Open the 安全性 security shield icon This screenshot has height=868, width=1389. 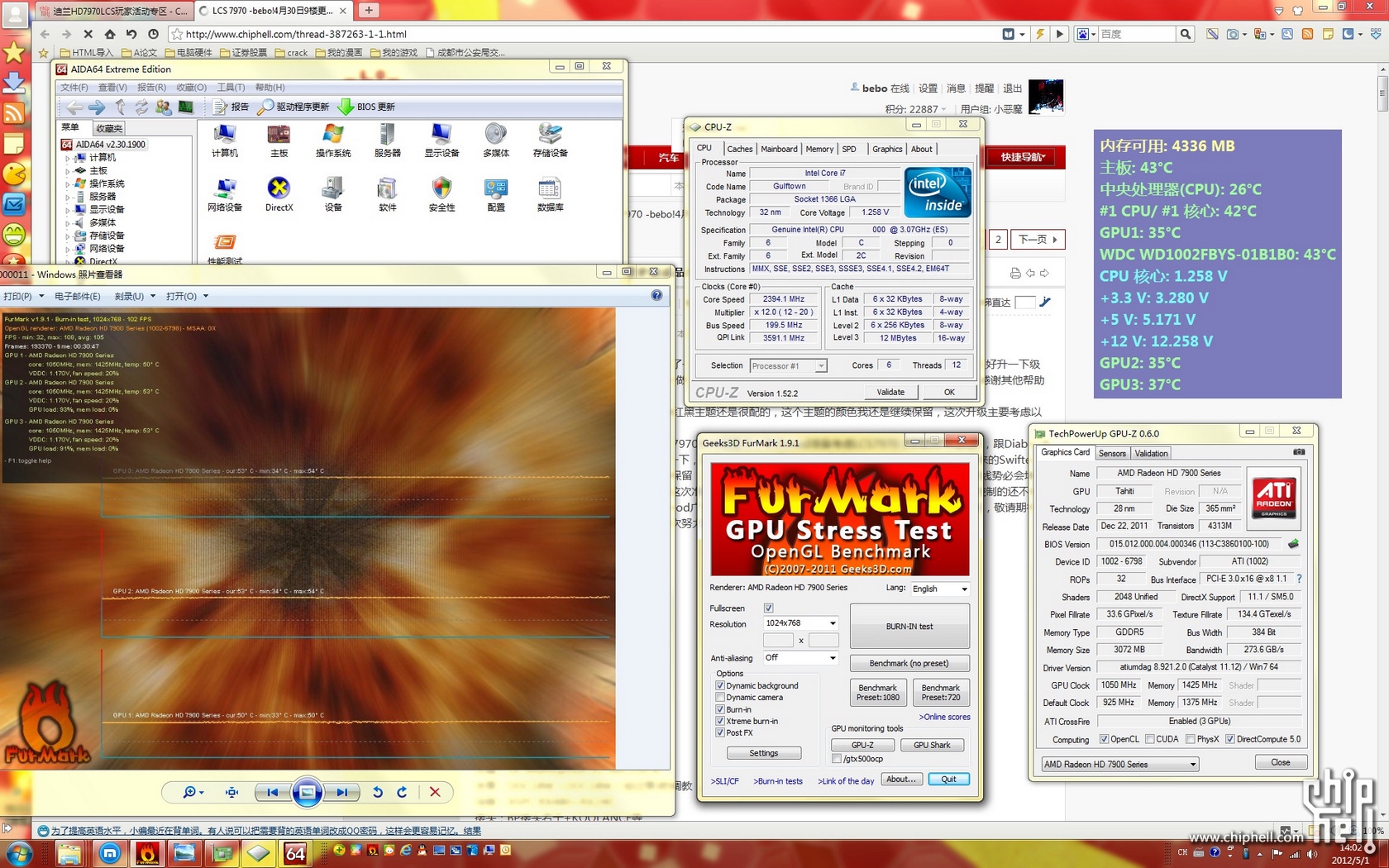pos(442,195)
